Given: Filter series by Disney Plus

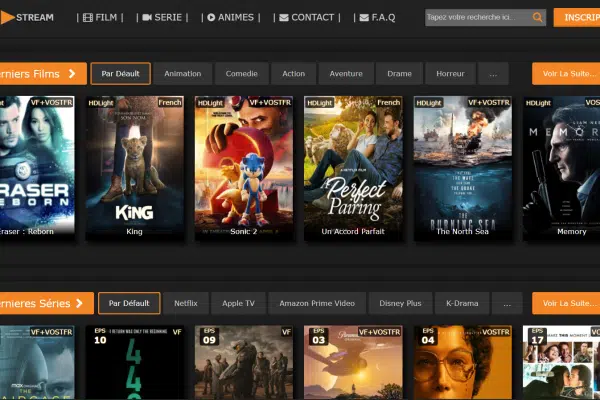Looking at the screenshot, I should point(400,303).
